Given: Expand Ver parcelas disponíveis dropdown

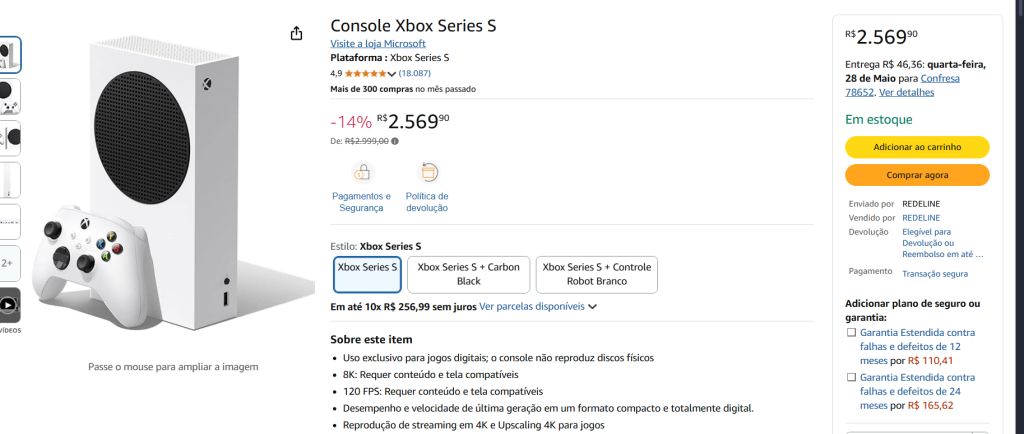Looking at the screenshot, I should click(x=593, y=307).
